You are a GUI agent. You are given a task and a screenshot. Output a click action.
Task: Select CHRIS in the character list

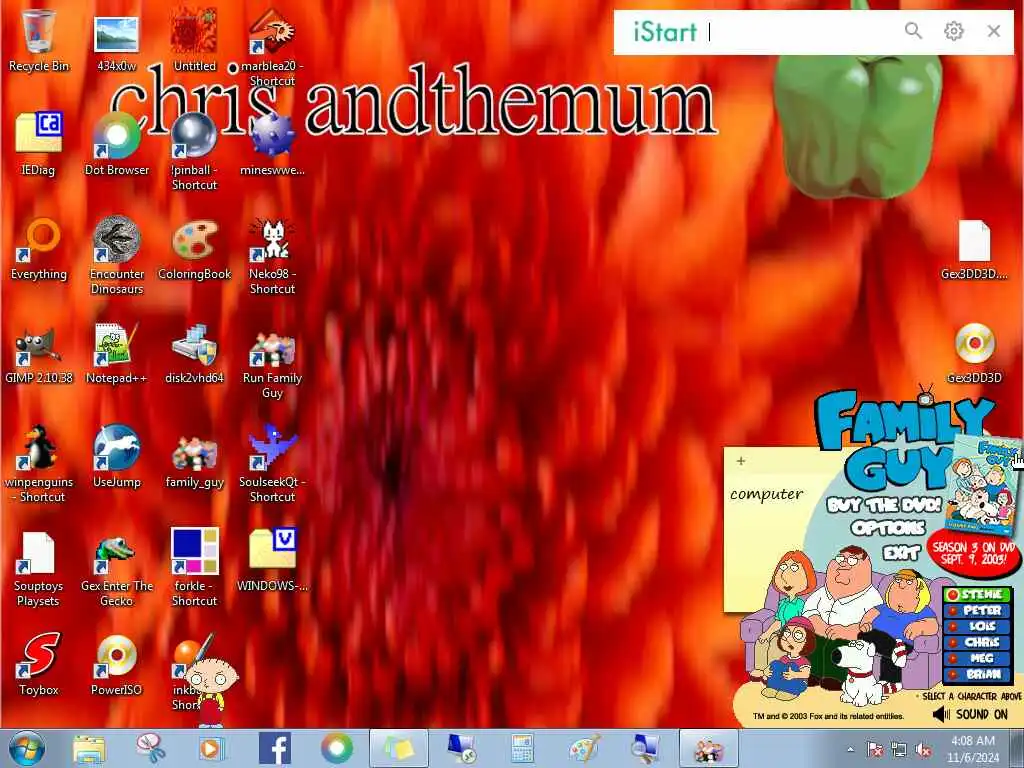978,642
